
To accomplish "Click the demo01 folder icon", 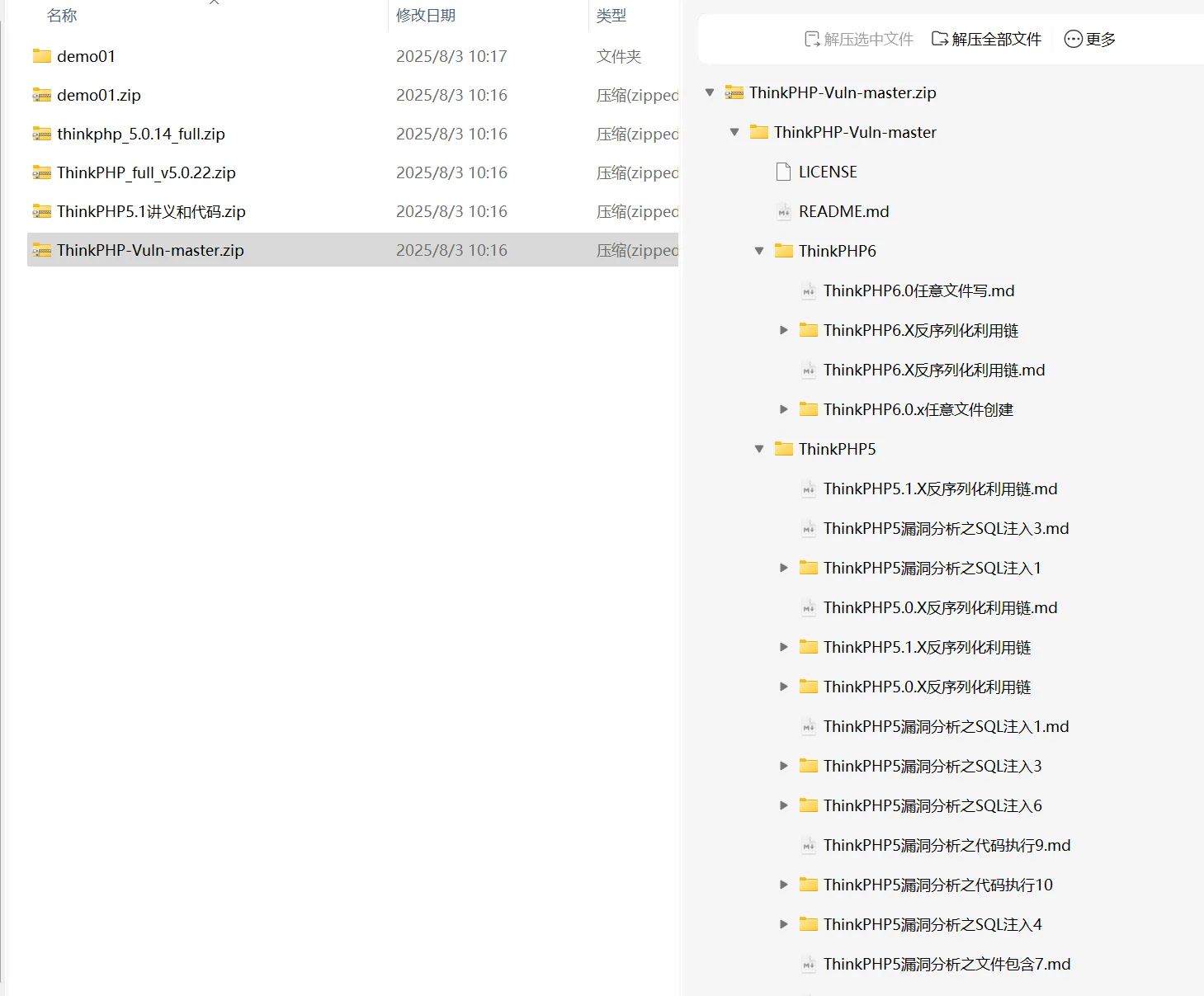I will pyautogui.click(x=41, y=56).
